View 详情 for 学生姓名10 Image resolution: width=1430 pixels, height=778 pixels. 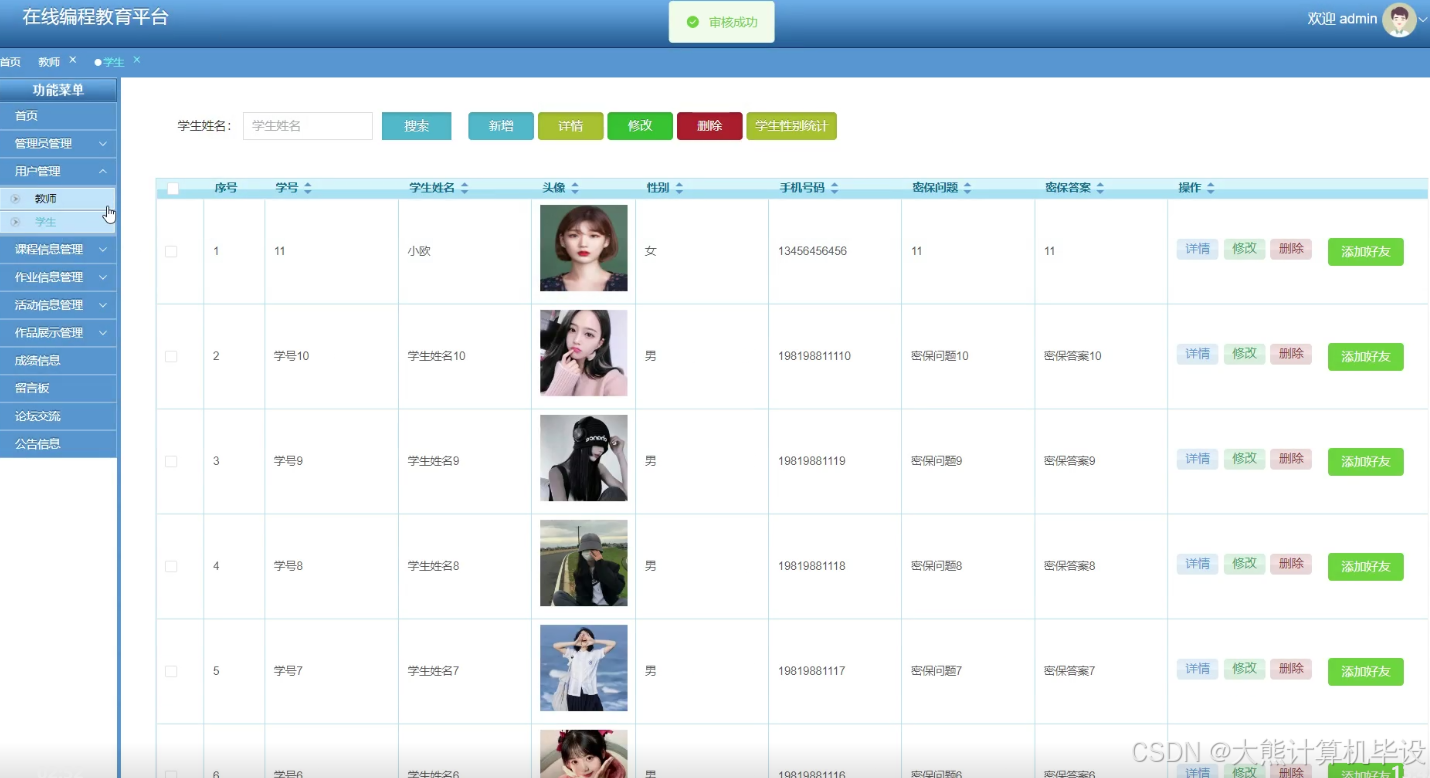pyautogui.click(x=1197, y=354)
